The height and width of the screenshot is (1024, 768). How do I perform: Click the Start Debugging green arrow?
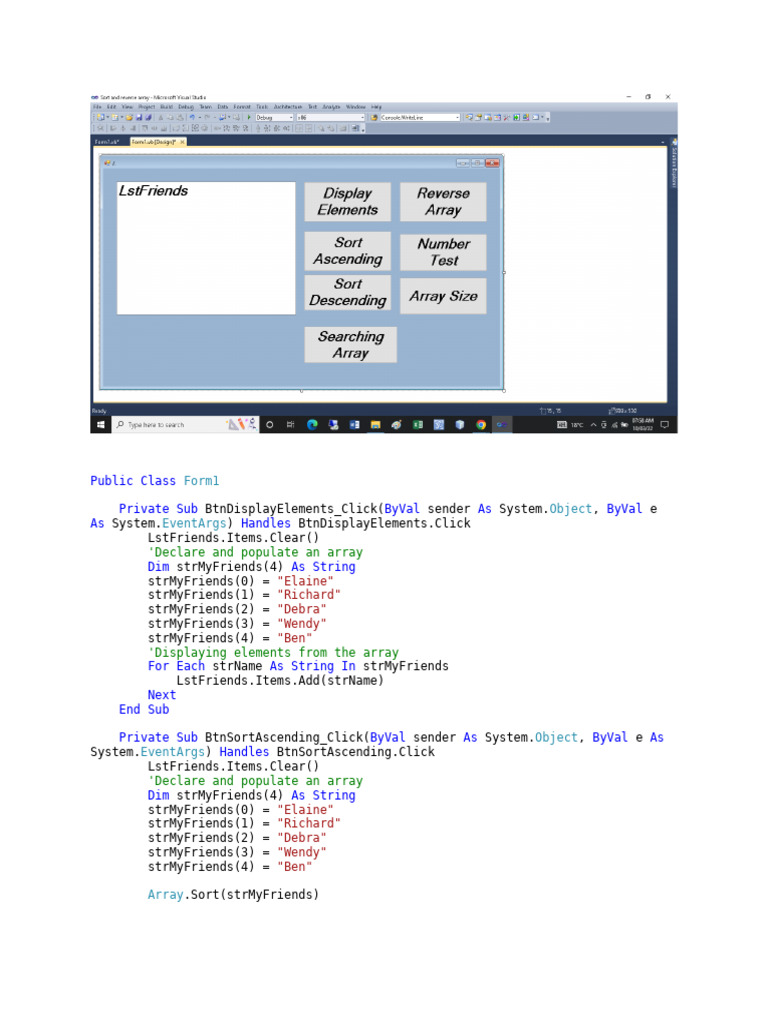coord(249,118)
